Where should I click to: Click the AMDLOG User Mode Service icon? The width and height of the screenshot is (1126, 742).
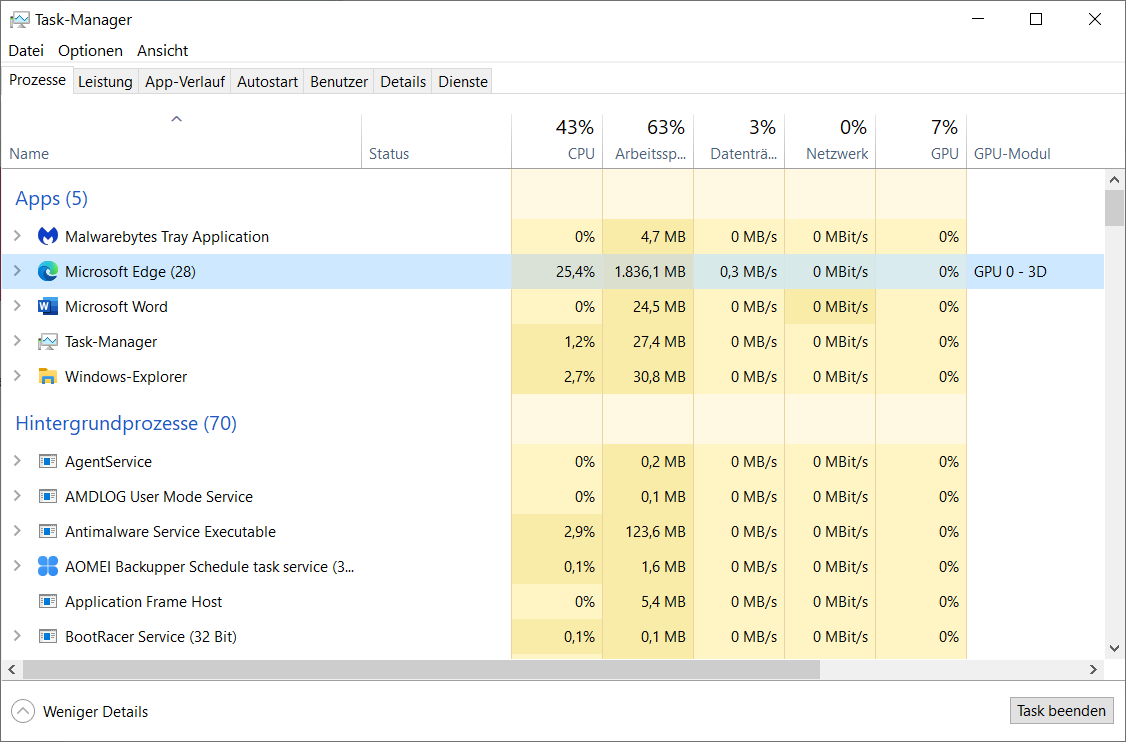click(47, 496)
